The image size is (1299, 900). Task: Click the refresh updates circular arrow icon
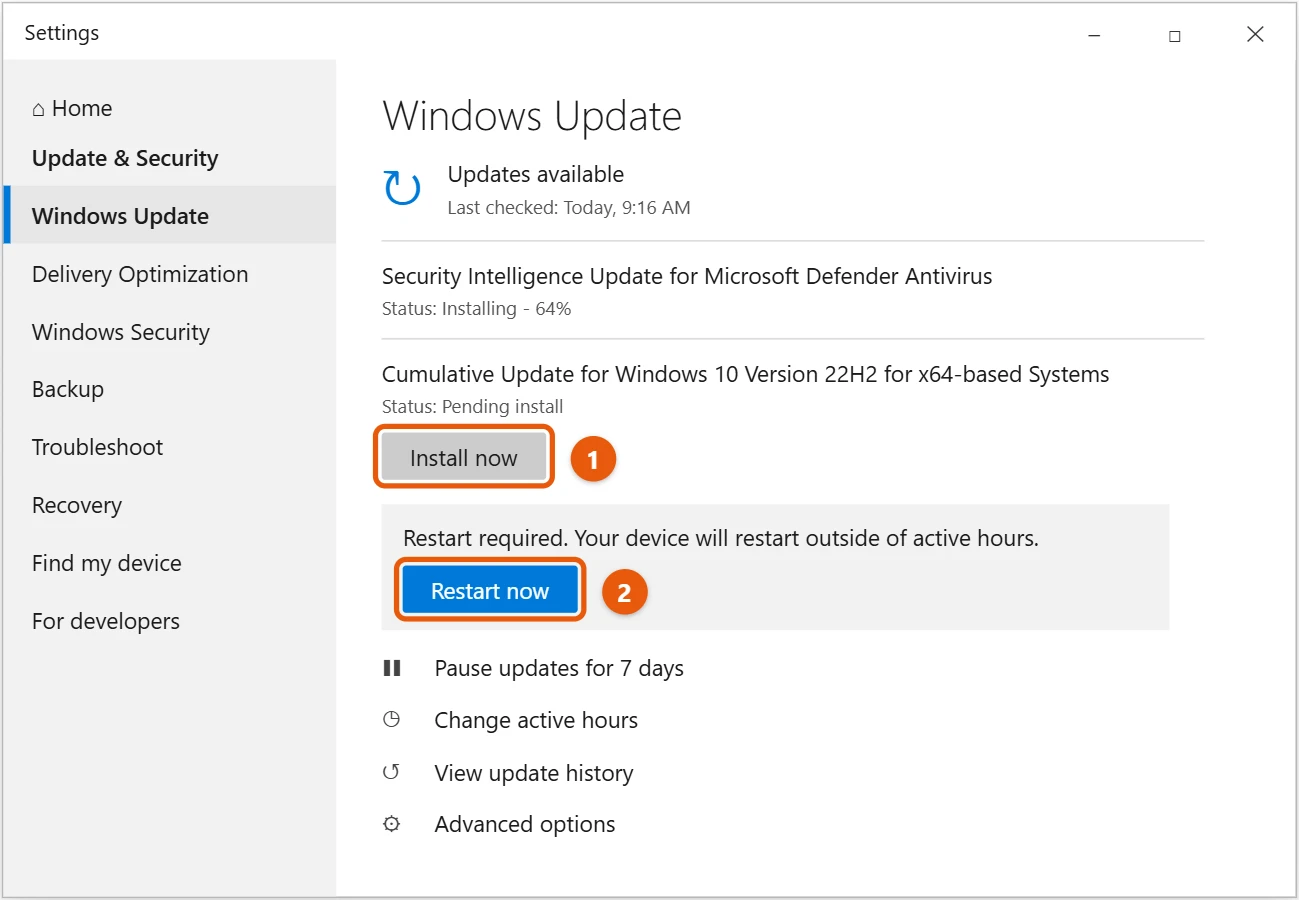(402, 188)
